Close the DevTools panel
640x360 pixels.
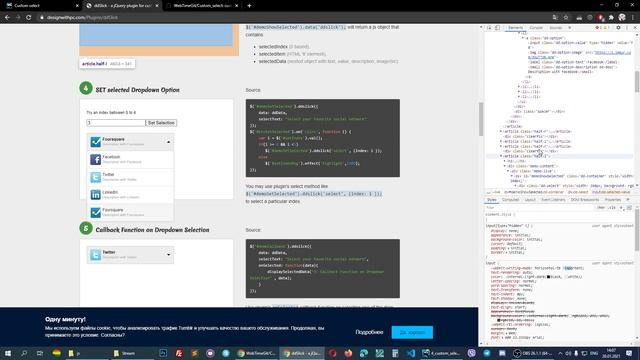click(635, 28)
